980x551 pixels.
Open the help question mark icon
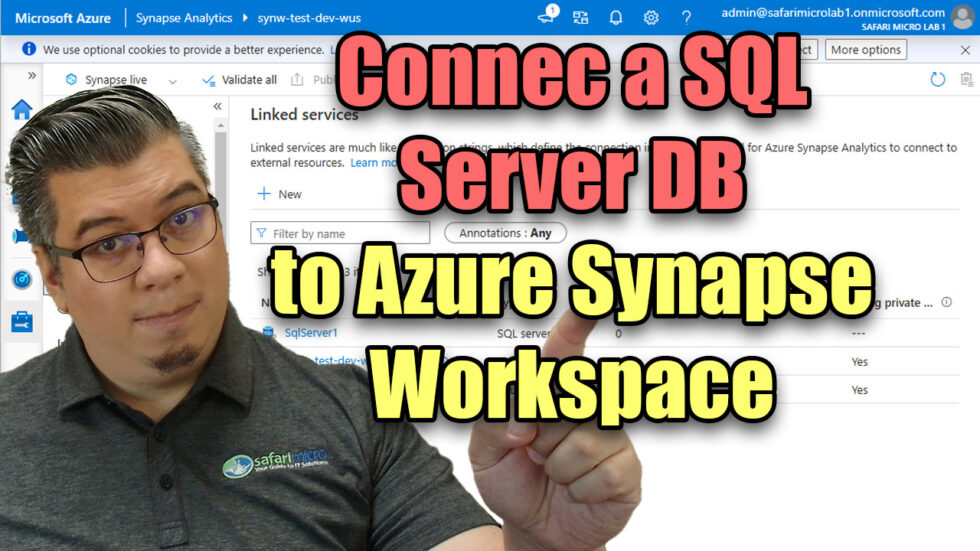(x=686, y=17)
